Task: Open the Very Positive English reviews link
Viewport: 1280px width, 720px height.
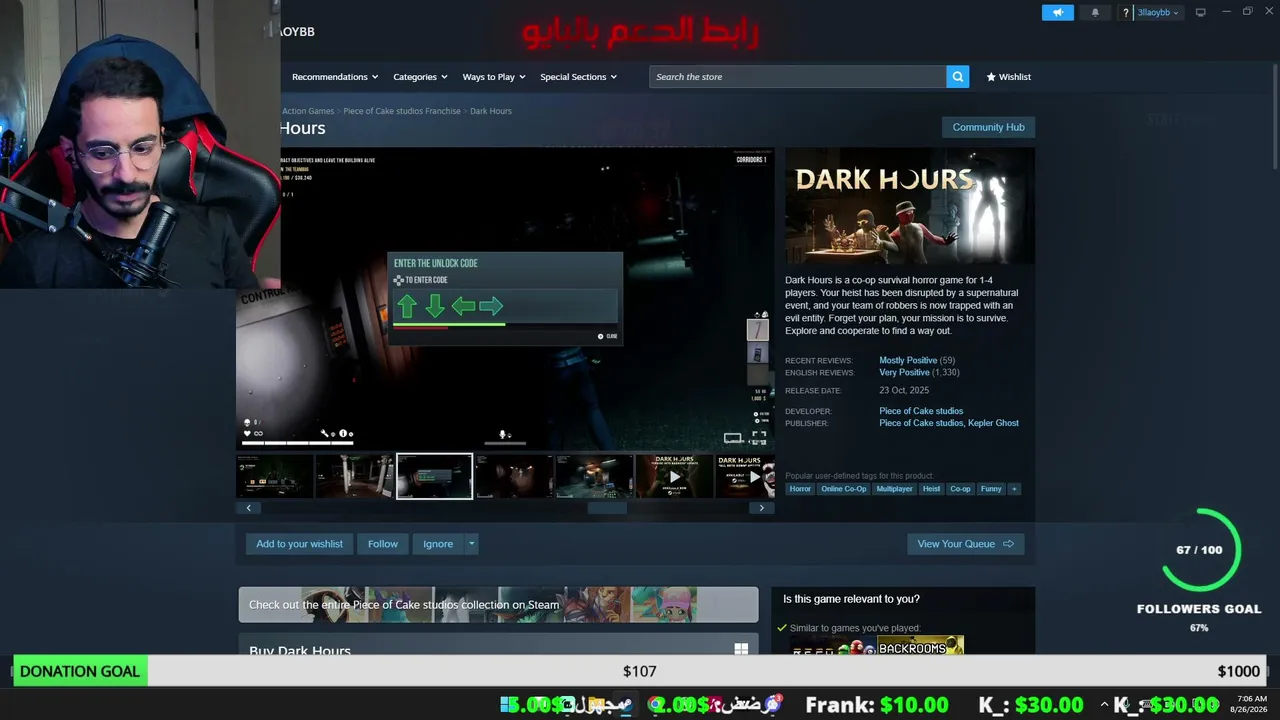Action: pyautogui.click(x=906, y=372)
